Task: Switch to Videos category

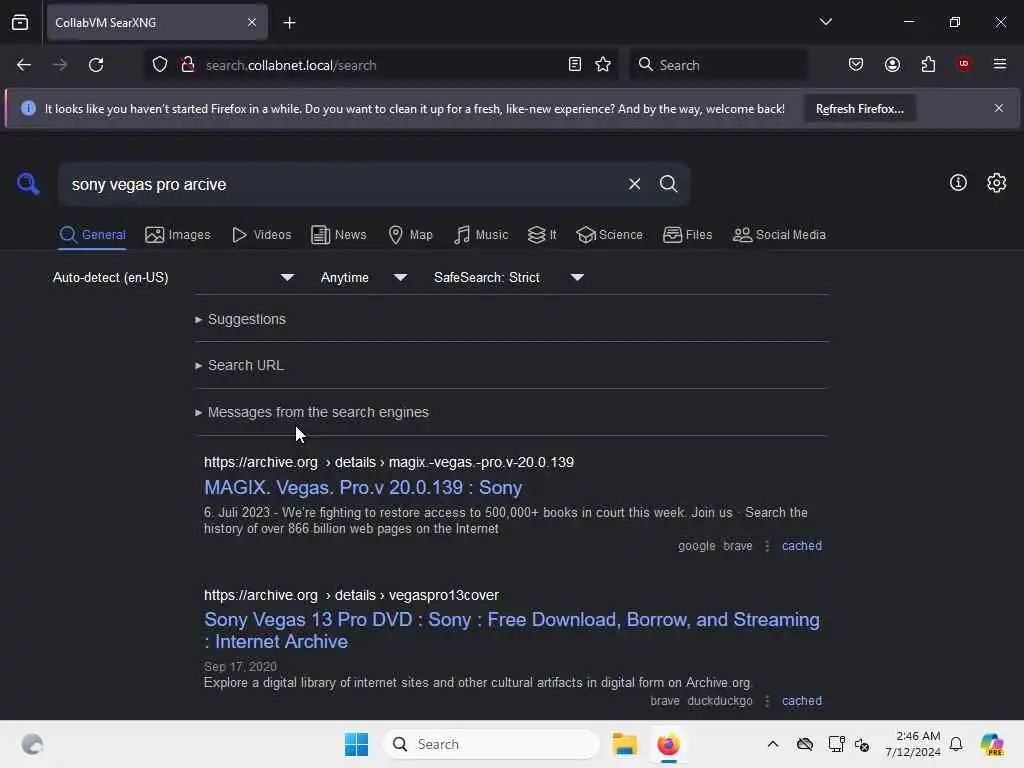Action: point(262,235)
